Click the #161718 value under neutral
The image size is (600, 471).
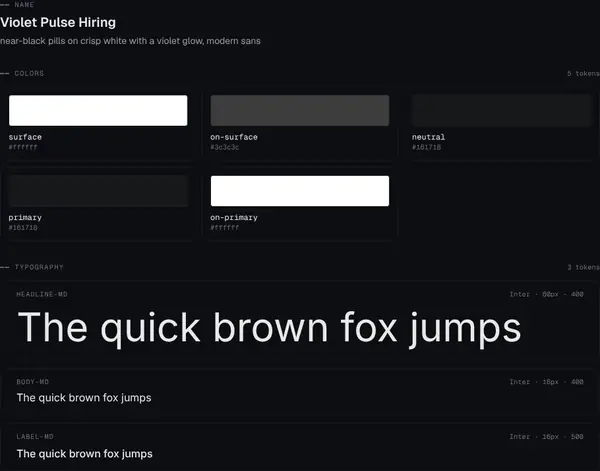tap(426, 147)
